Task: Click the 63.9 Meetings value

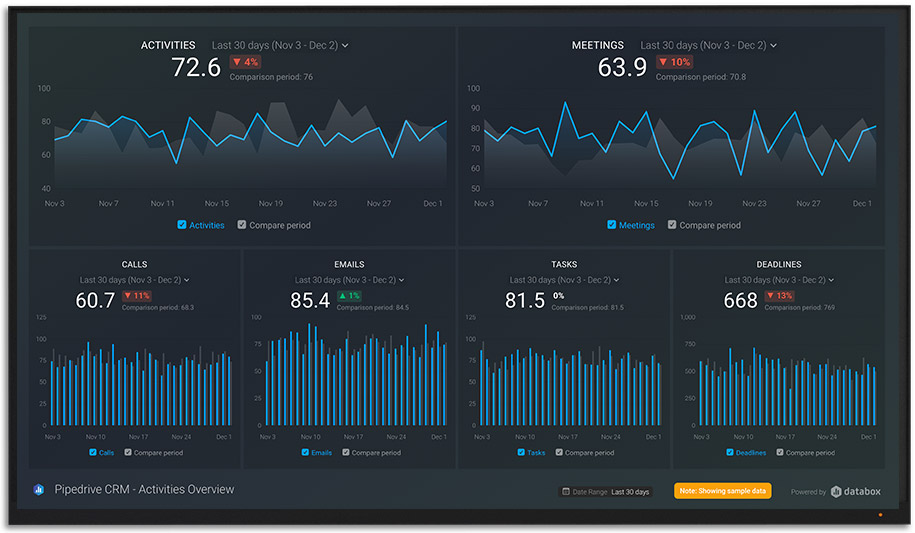Action: click(622, 68)
